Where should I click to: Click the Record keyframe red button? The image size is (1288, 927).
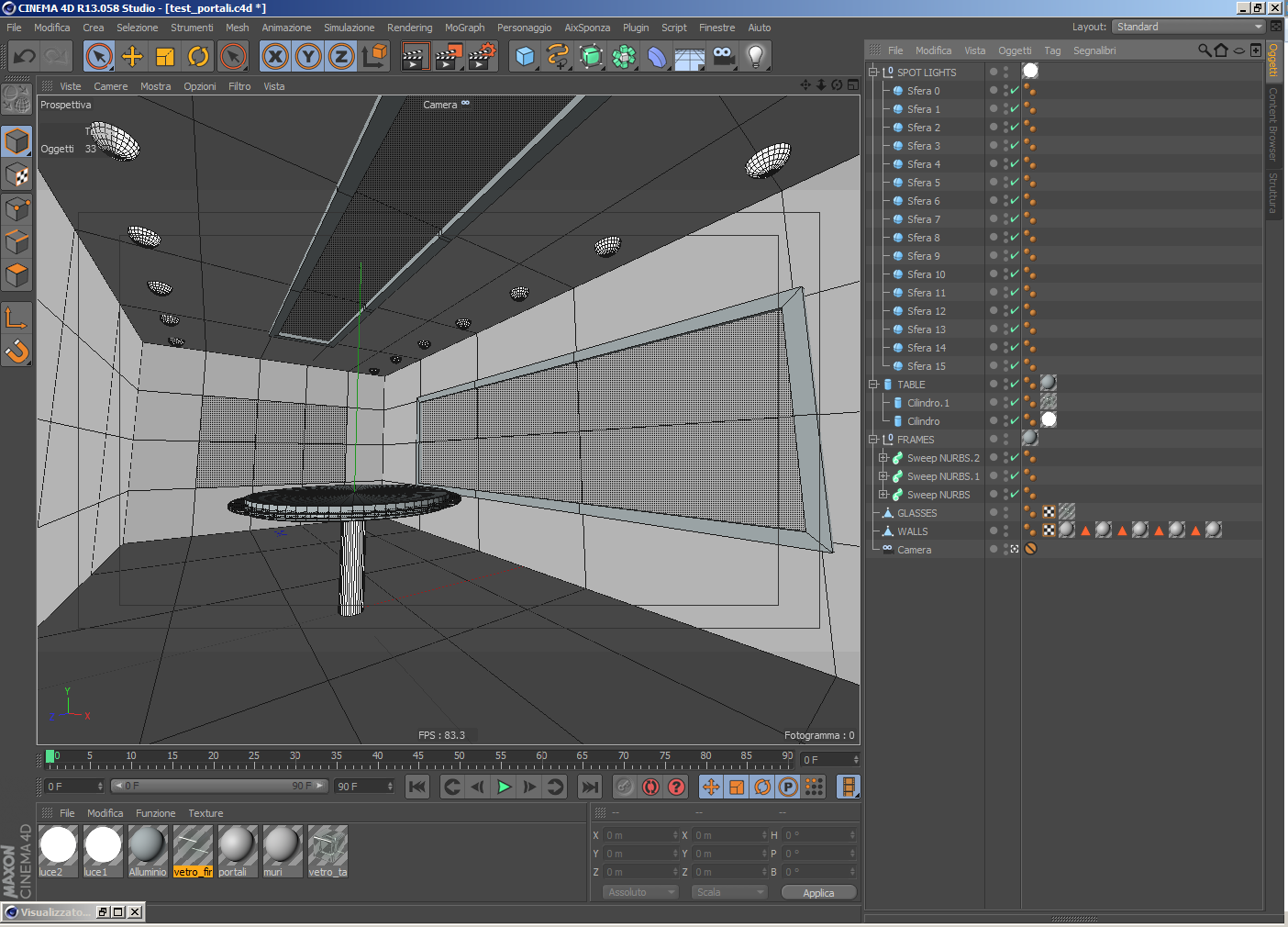pyautogui.click(x=650, y=787)
